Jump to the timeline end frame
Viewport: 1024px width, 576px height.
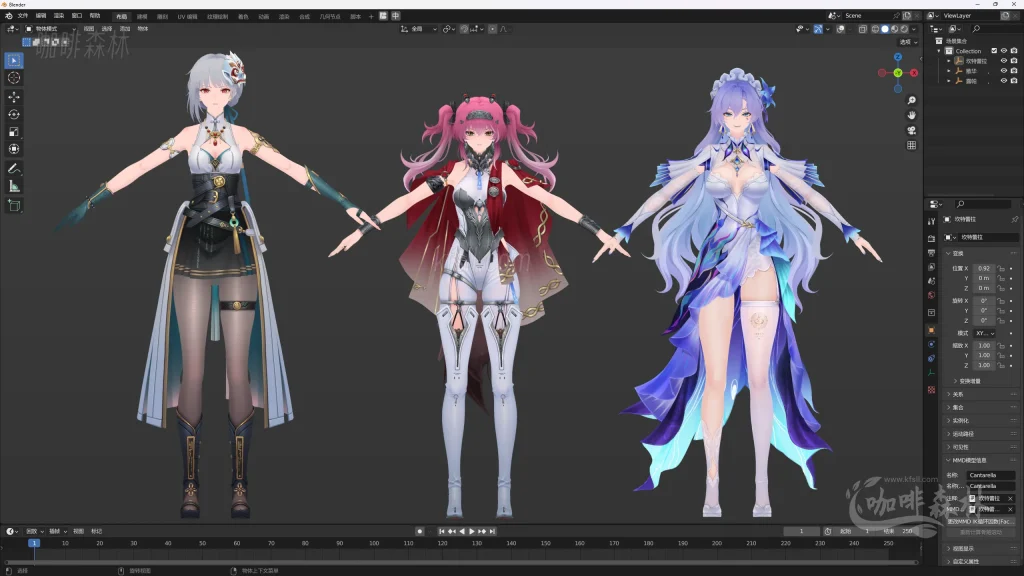point(492,532)
